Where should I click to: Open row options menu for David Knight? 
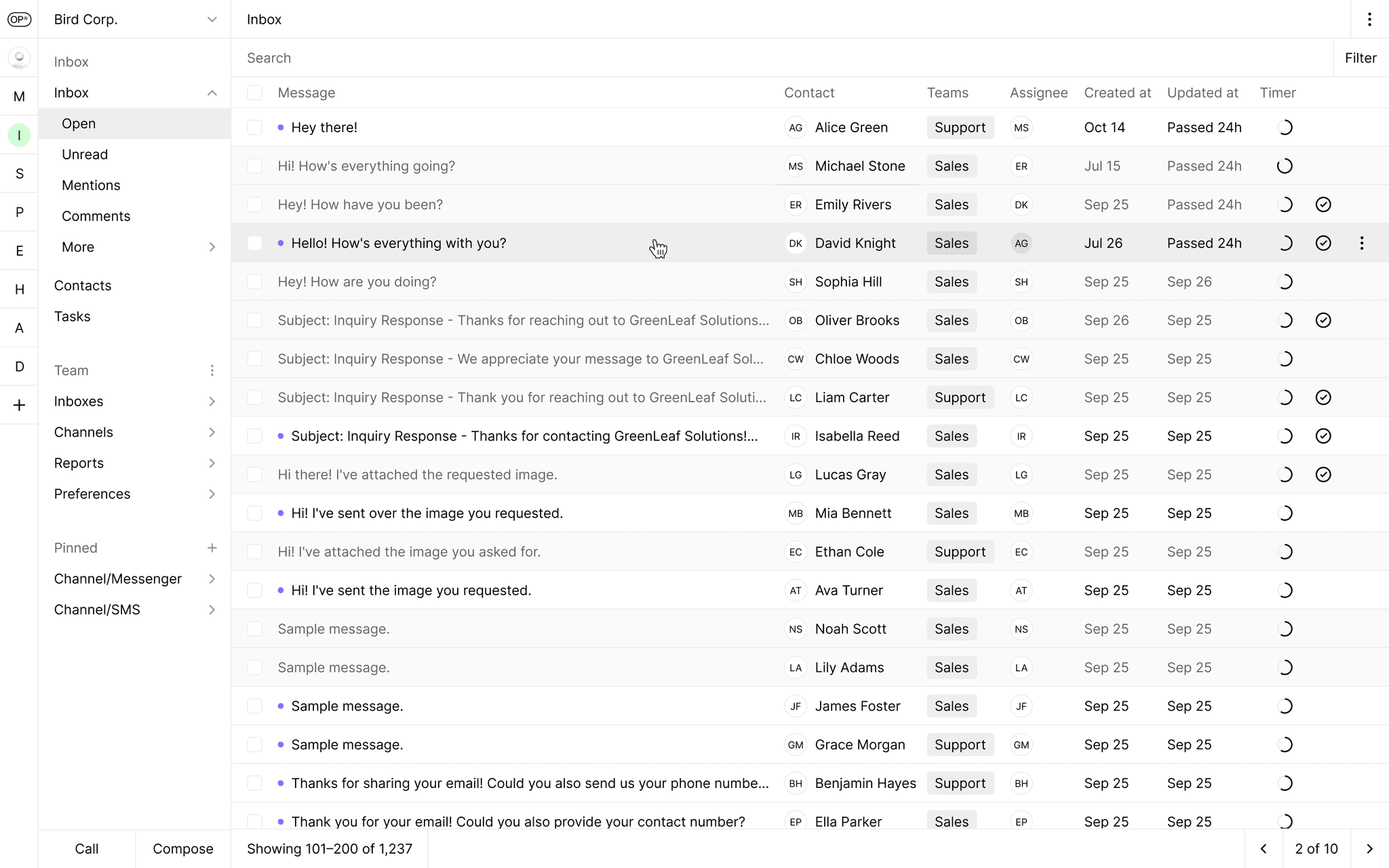1361,243
